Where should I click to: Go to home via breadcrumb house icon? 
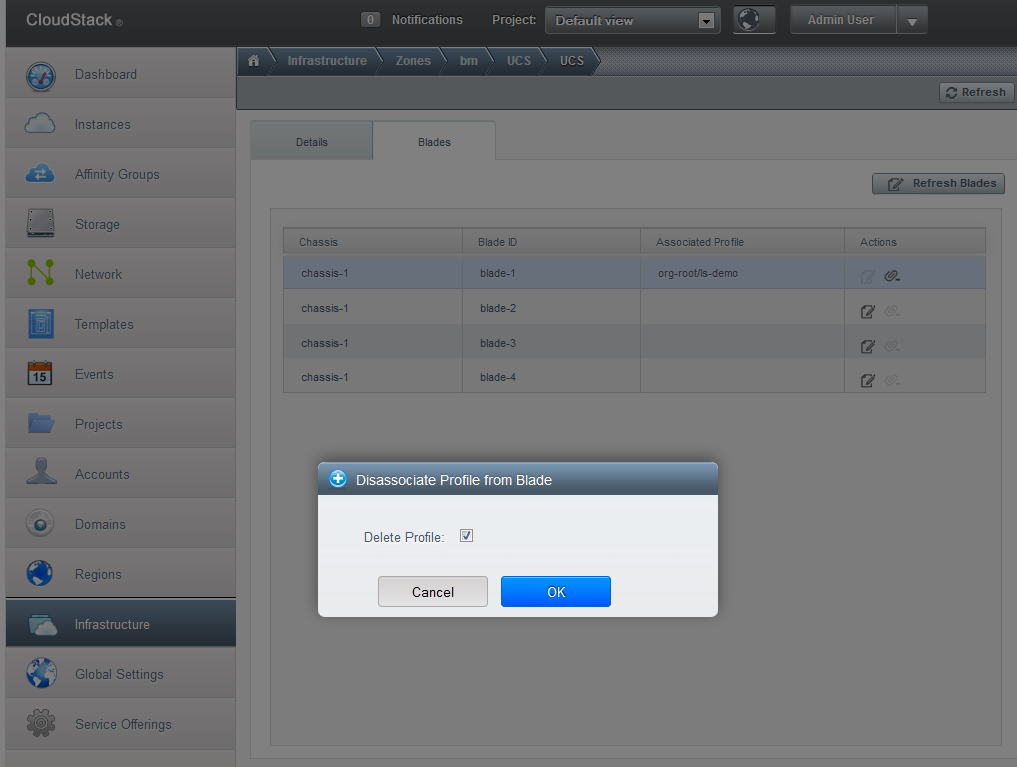coord(254,61)
